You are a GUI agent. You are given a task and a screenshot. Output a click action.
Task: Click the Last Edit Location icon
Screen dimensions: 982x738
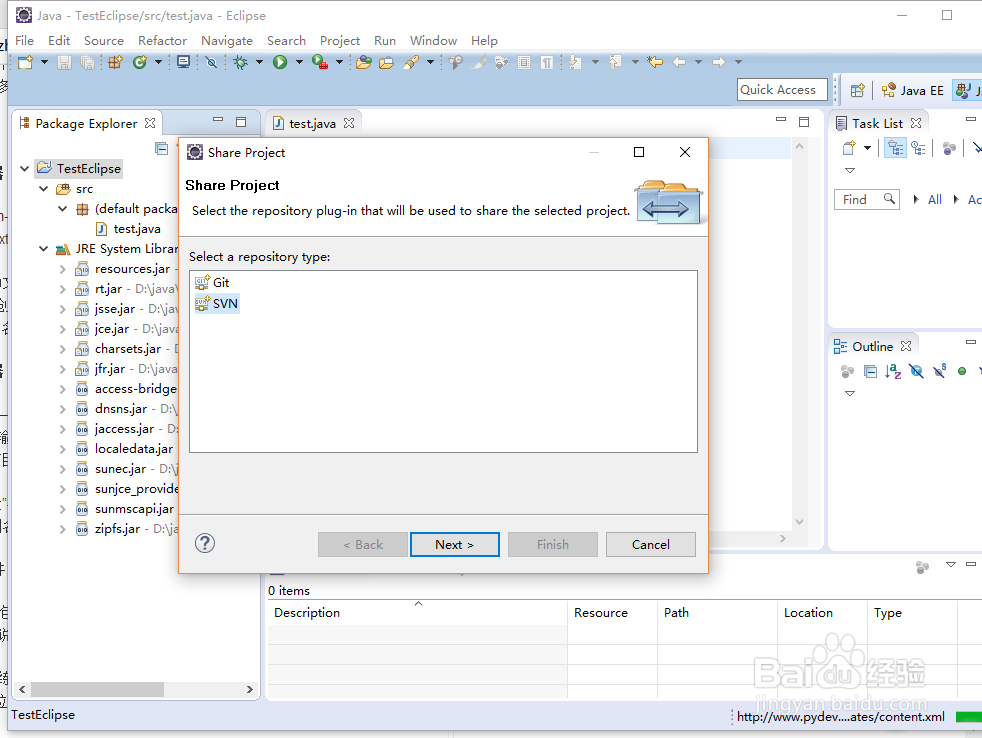pos(655,62)
